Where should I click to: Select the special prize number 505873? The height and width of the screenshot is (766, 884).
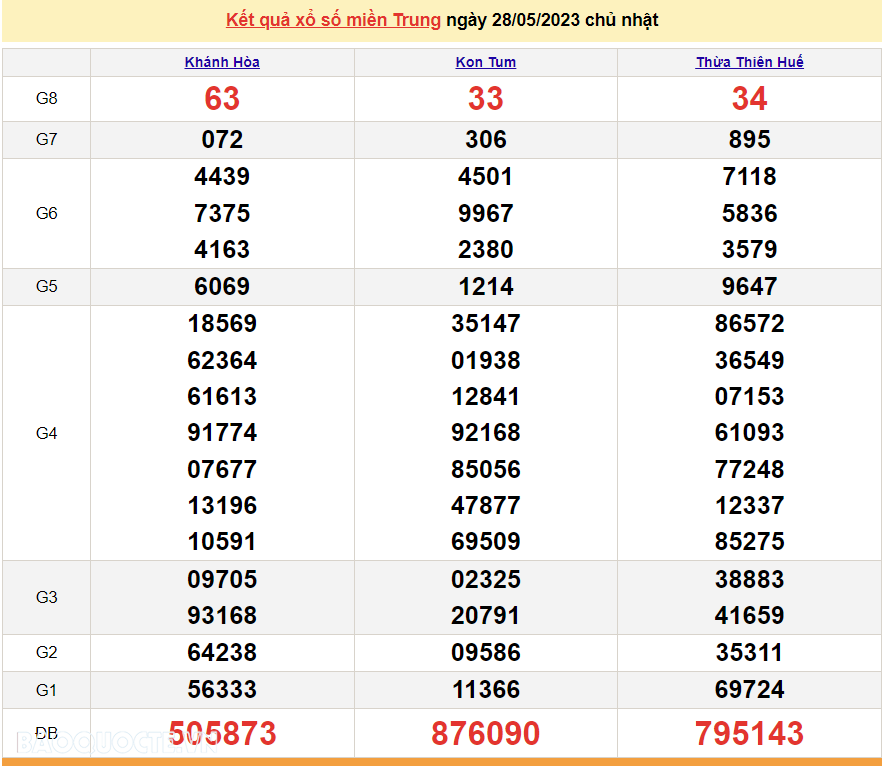pyautogui.click(x=222, y=733)
